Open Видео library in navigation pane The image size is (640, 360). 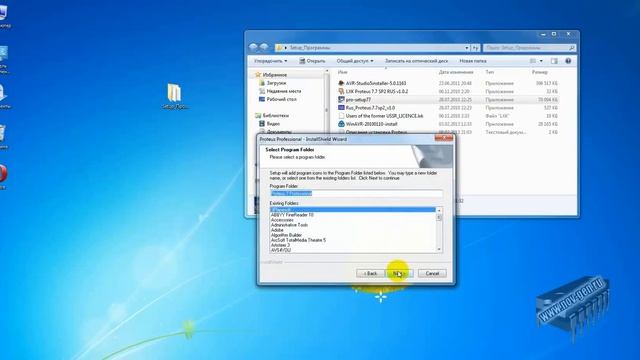click(273, 124)
